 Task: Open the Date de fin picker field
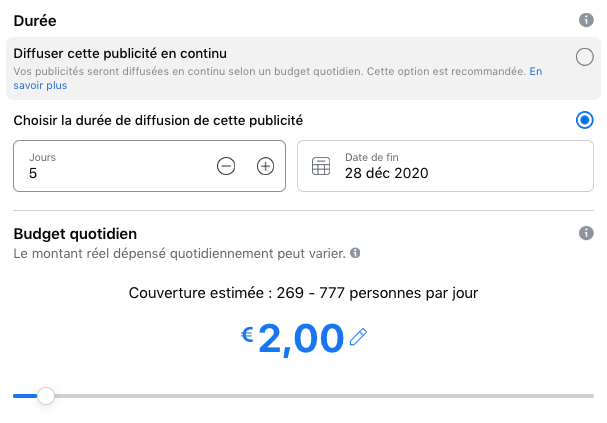click(x=445, y=166)
